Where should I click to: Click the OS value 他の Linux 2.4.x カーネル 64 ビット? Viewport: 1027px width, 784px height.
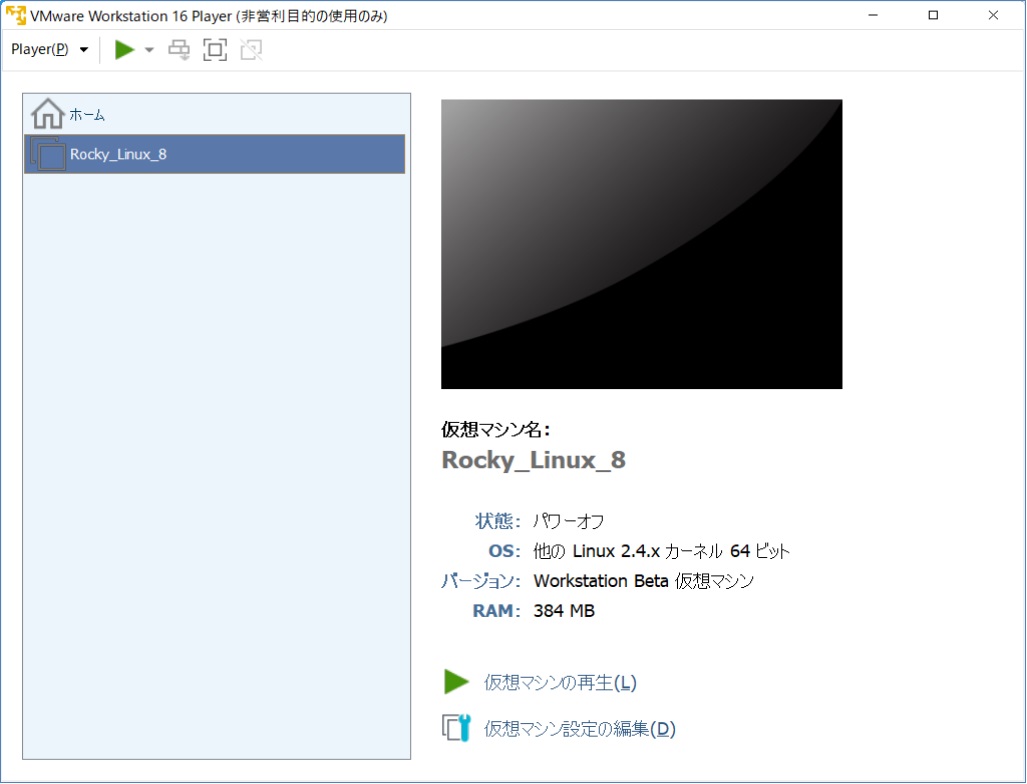[x=662, y=551]
